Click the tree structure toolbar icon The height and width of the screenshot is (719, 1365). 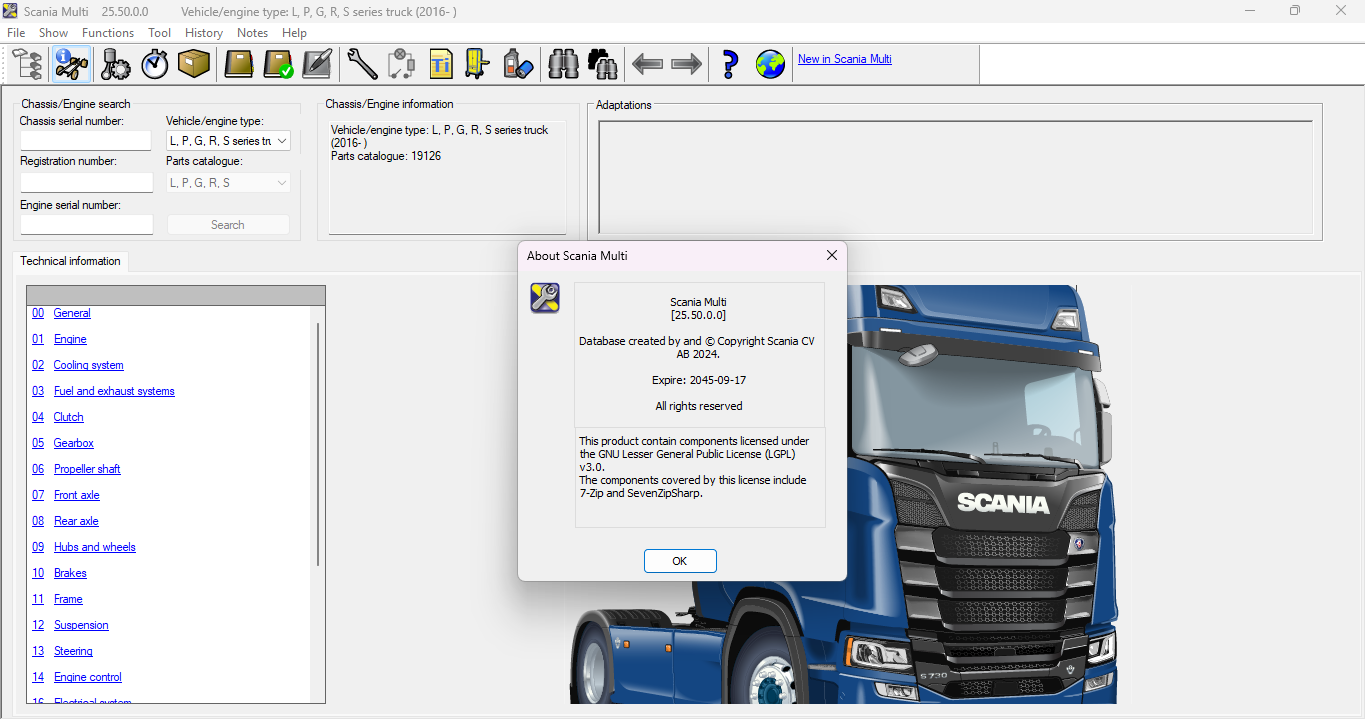click(x=28, y=65)
